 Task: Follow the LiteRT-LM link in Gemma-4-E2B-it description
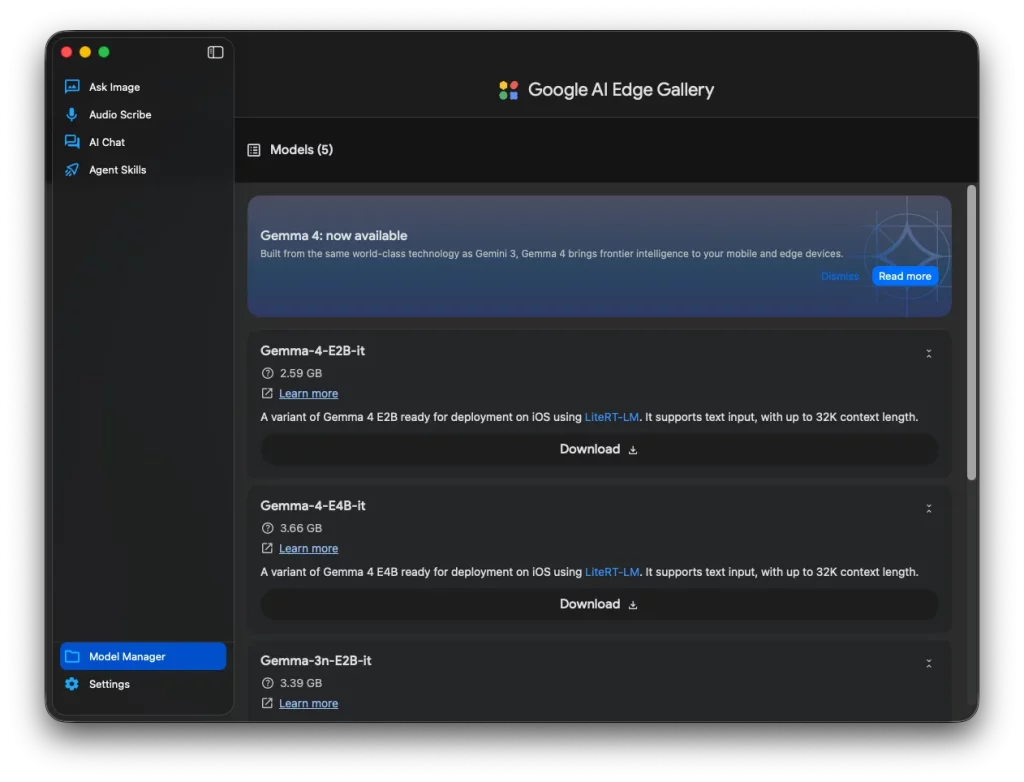[611, 417]
